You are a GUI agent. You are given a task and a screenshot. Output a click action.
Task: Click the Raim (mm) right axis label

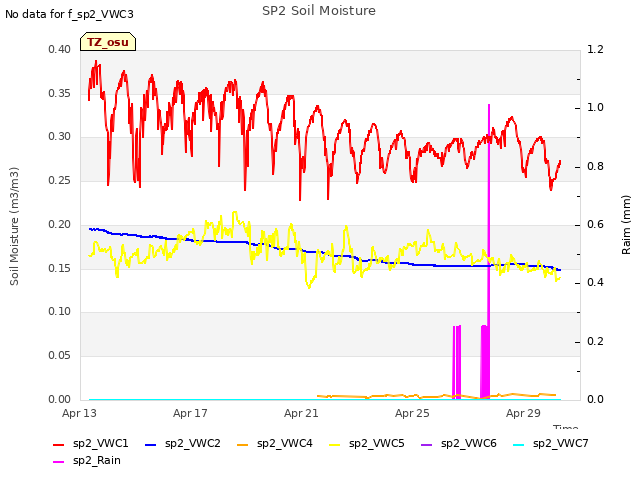(626, 225)
